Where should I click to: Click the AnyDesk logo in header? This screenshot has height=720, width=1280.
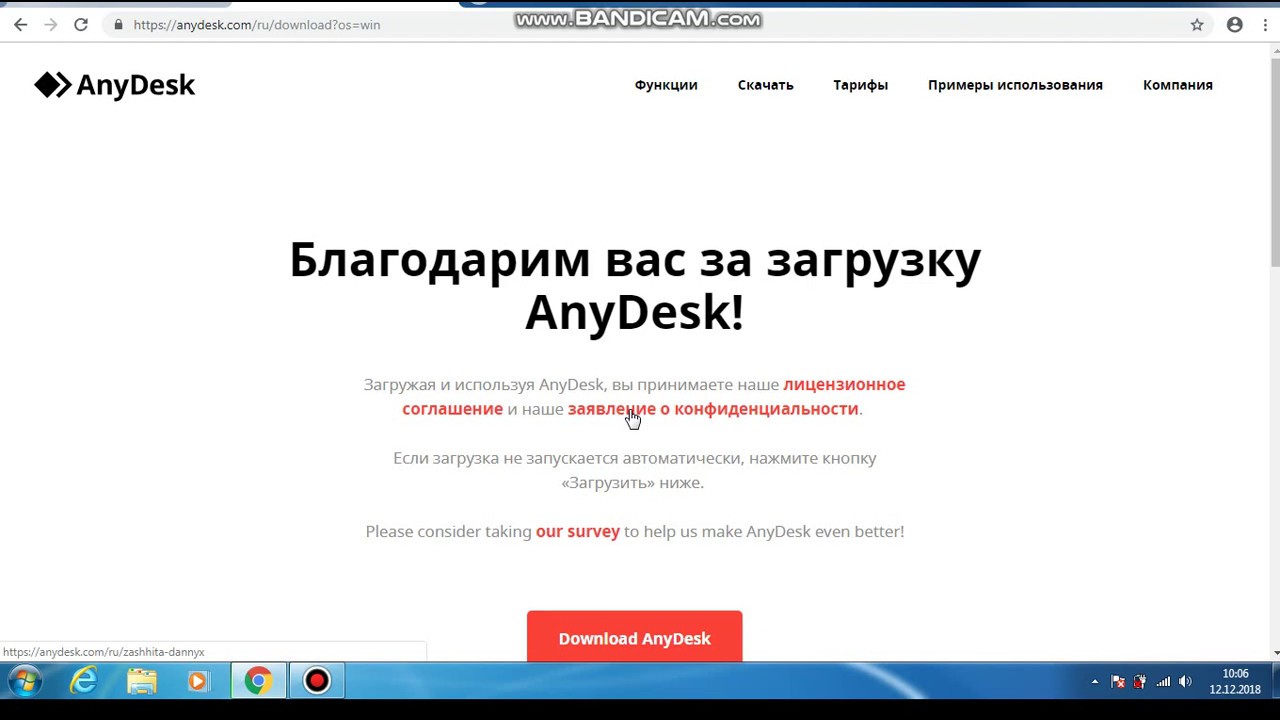point(115,85)
